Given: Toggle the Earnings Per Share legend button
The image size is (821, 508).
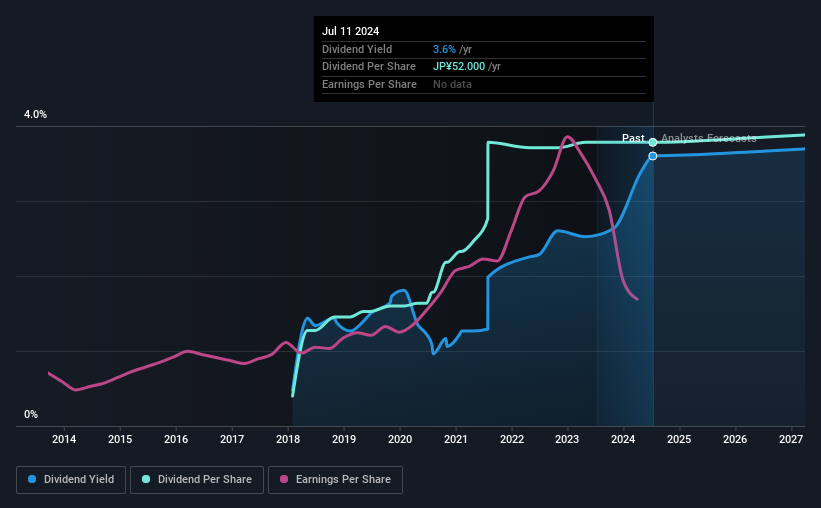Looking at the screenshot, I should click(x=335, y=480).
